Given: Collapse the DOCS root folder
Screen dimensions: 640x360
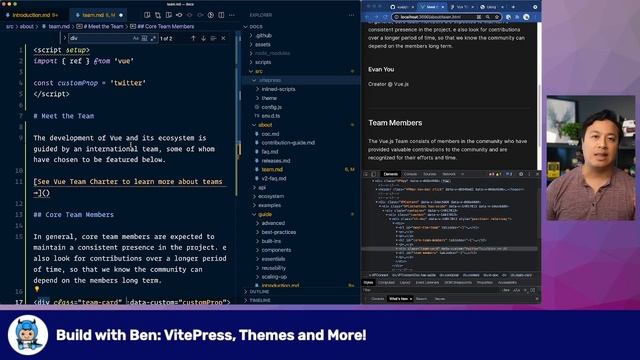Looking at the screenshot, I should point(256,27).
